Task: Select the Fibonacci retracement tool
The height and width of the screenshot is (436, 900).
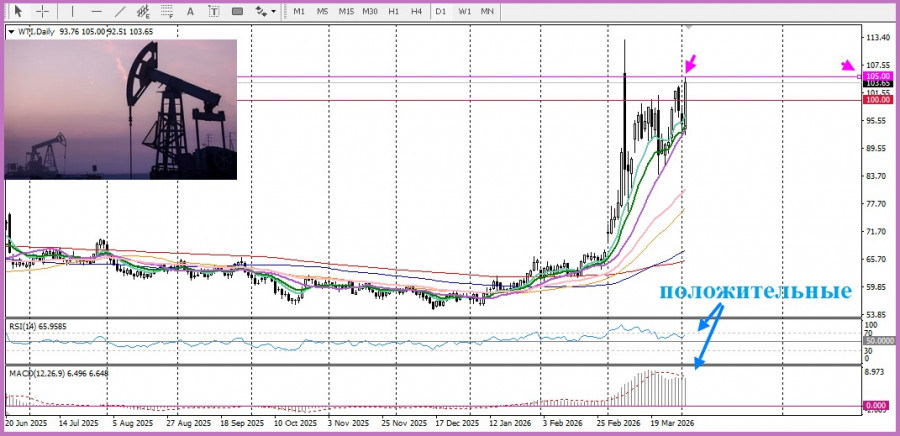Action: pyautogui.click(x=167, y=11)
